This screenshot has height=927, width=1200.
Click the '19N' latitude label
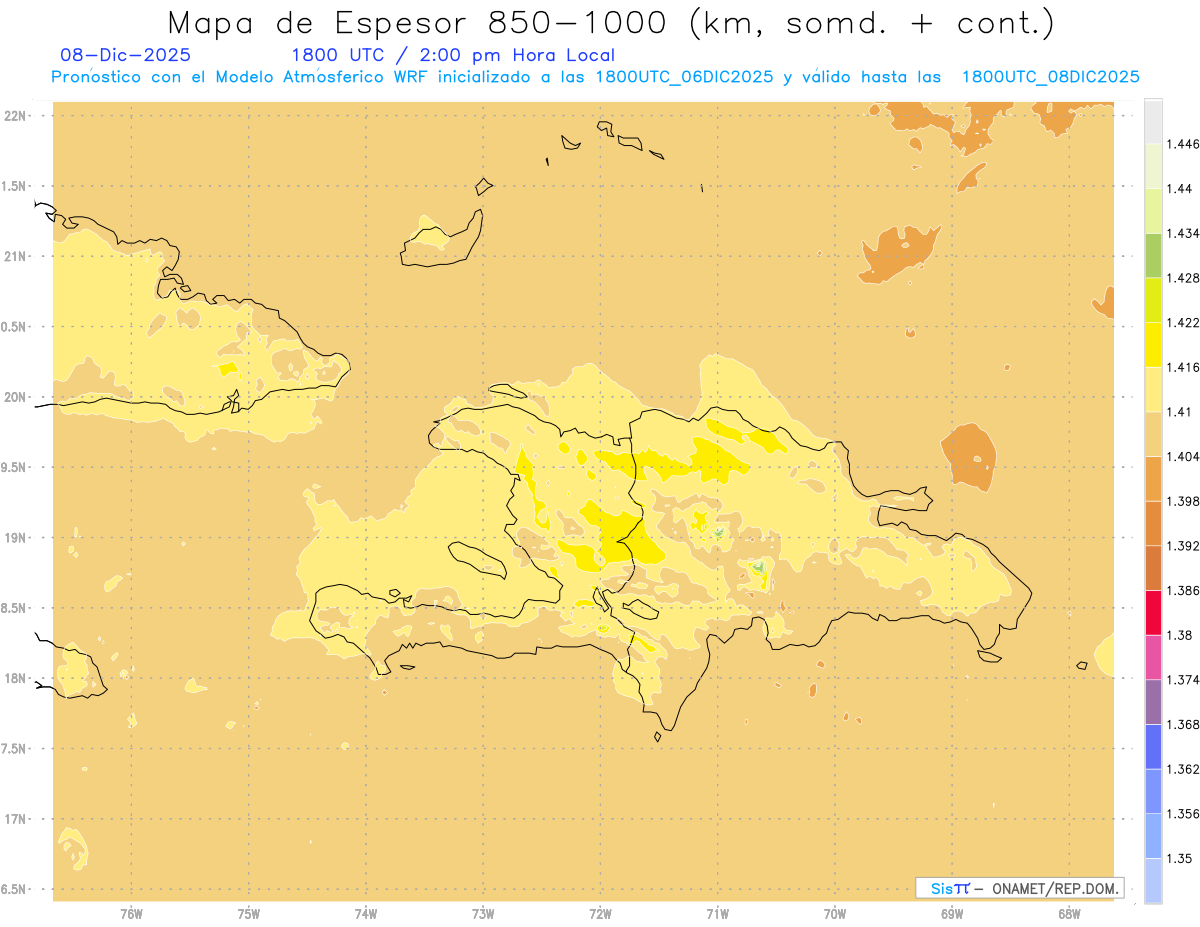pyautogui.click(x=15, y=537)
